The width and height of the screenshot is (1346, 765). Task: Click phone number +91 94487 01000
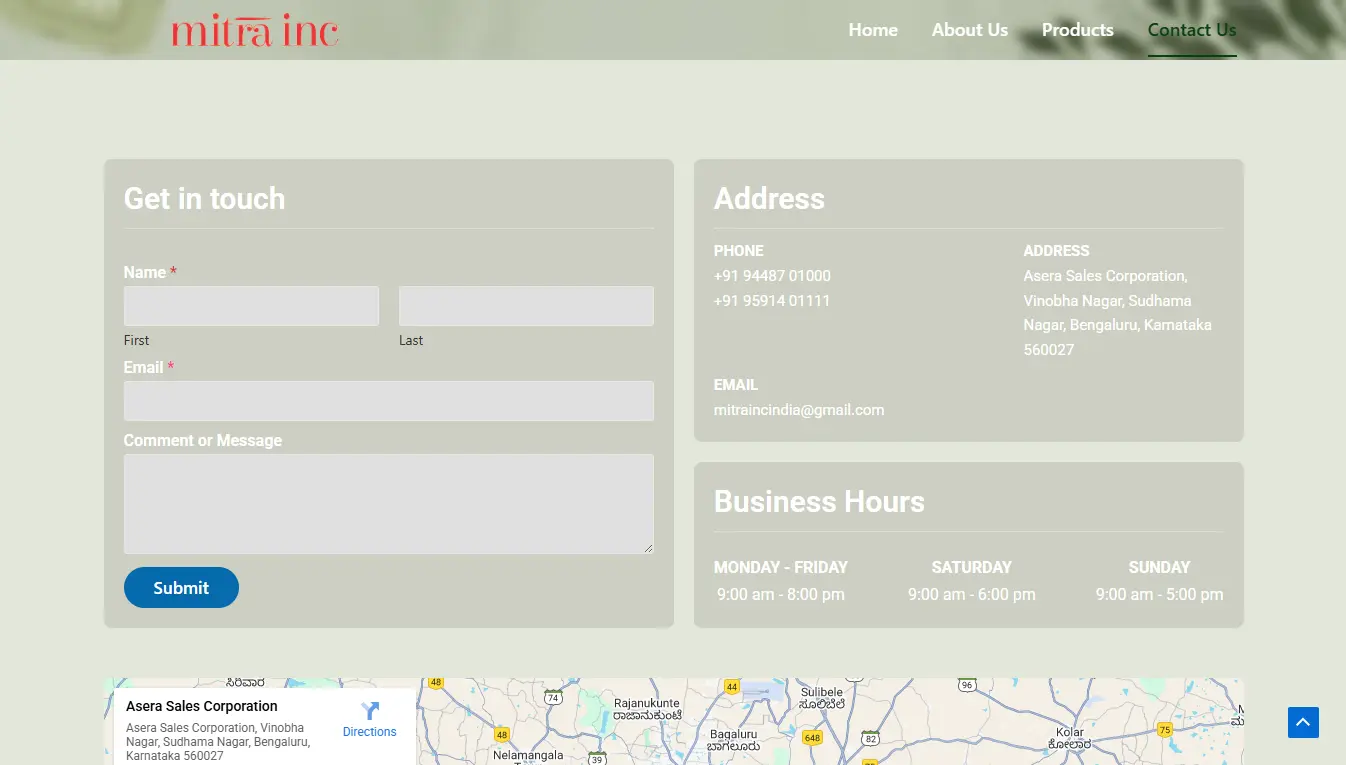tap(771, 276)
